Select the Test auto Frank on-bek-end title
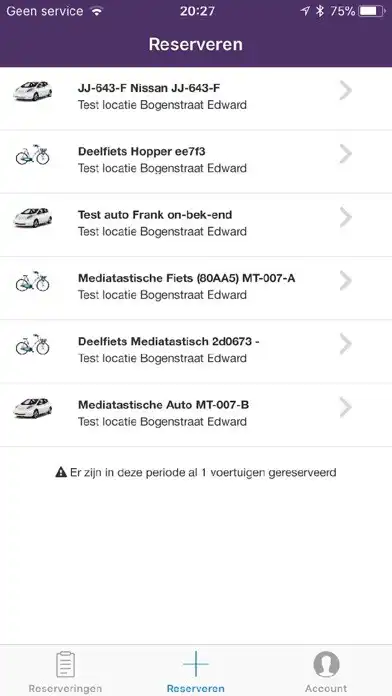 pyautogui.click(x=155, y=215)
